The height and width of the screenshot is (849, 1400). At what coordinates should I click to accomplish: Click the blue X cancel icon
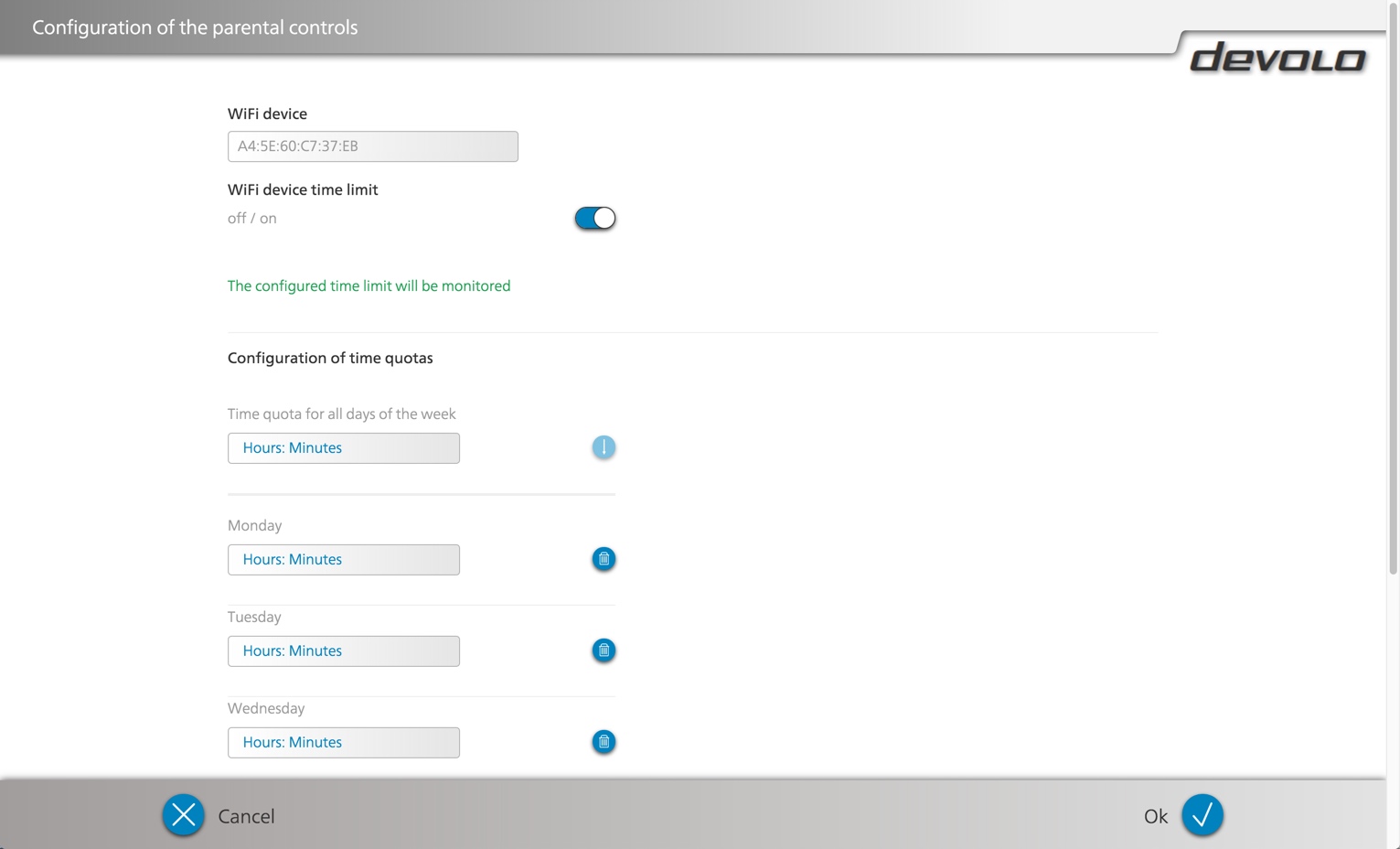click(x=184, y=815)
